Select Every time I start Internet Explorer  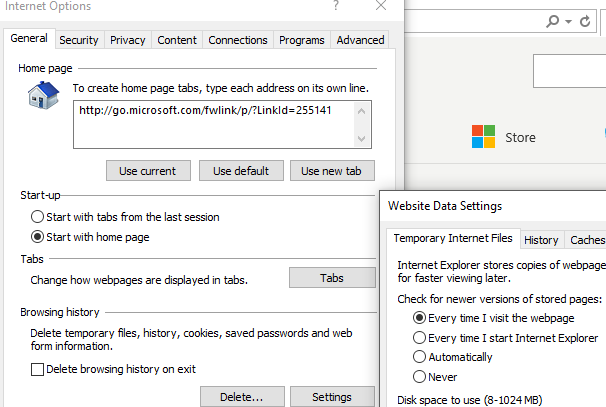pyautogui.click(x=506, y=338)
